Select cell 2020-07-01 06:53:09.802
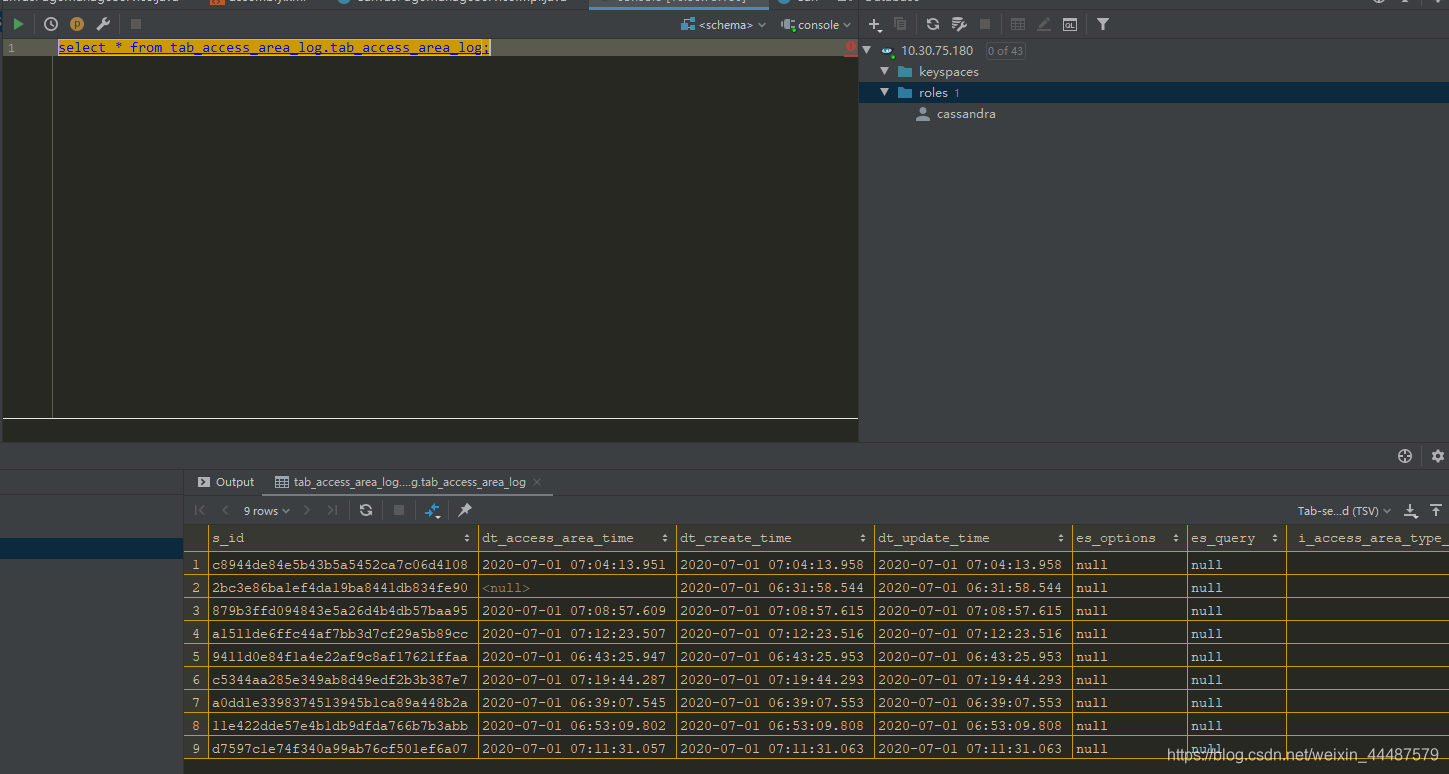 (577, 726)
